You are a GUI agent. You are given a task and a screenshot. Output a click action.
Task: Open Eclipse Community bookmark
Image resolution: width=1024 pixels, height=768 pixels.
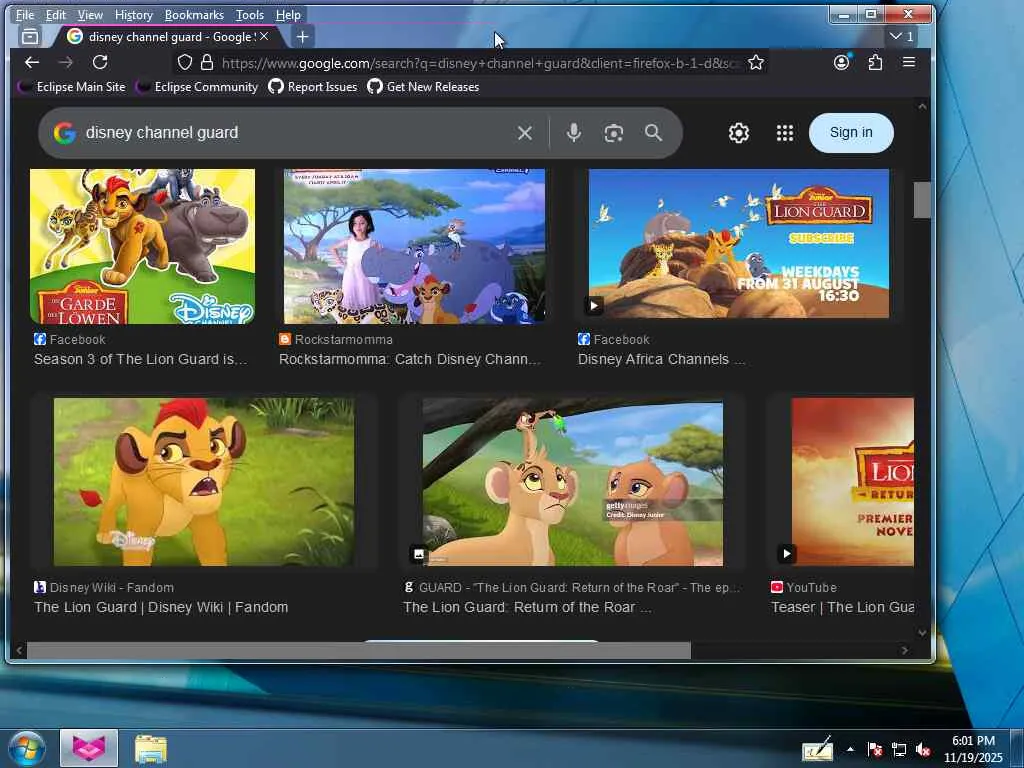tap(198, 87)
